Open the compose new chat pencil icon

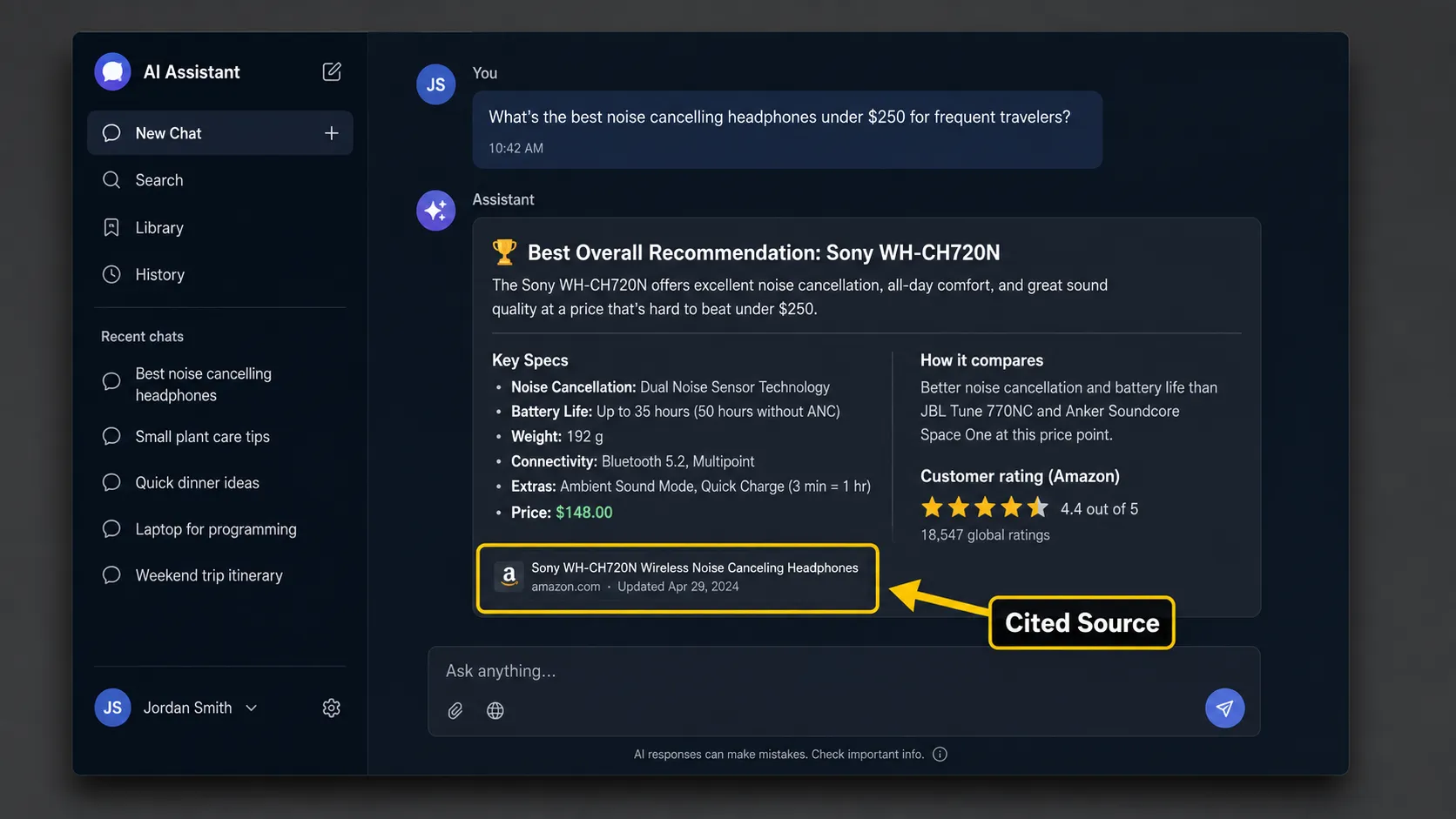pyautogui.click(x=332, y=71)
